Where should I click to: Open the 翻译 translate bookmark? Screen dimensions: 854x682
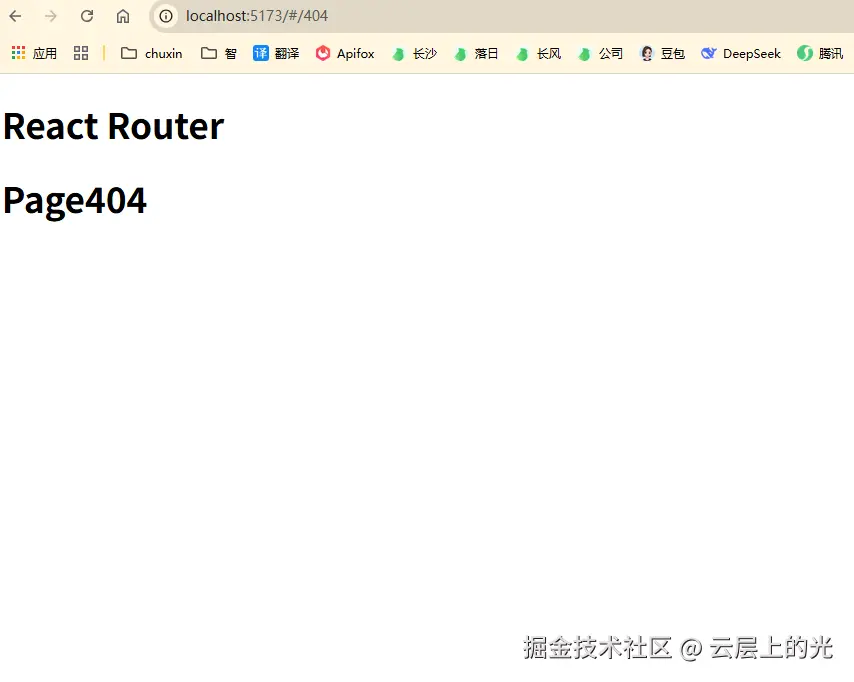pyautogui.click(x=276, y=53)
